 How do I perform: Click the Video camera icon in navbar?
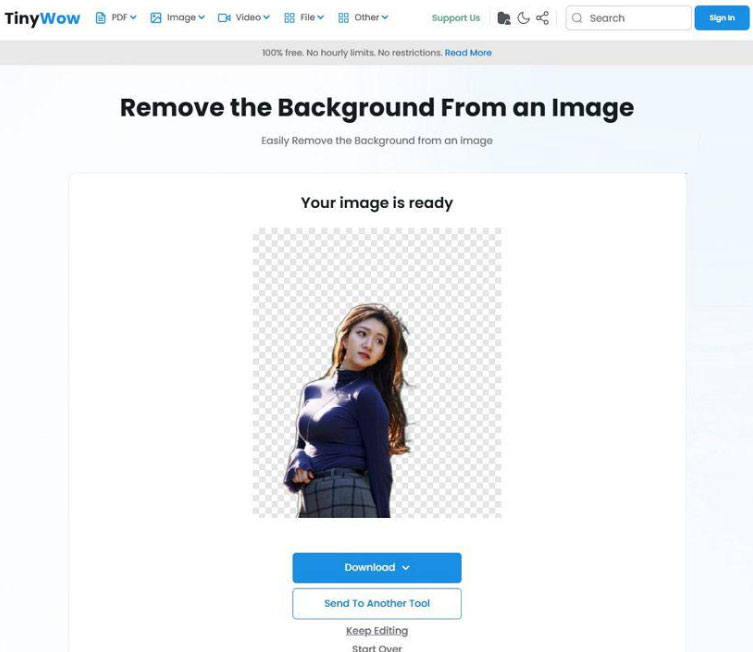coord(224,18)
